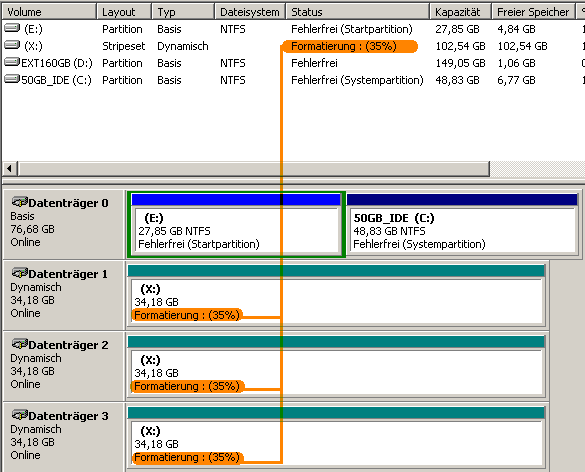Click the horizontal scrollbar thumb
The height and width of the screenshot is (472, 585).
point(254,169)
